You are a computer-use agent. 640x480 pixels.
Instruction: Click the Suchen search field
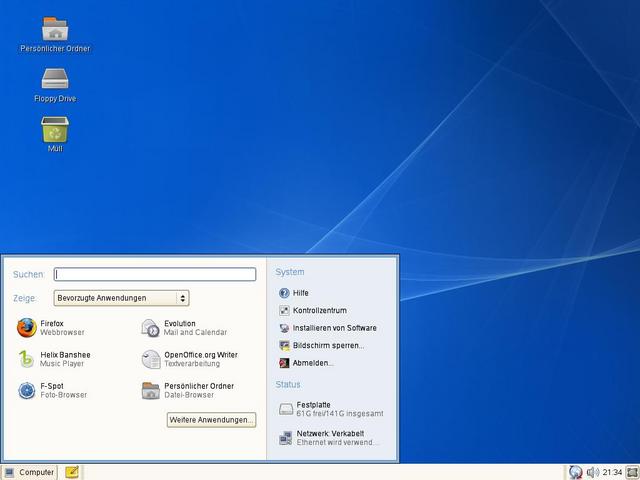pyautogui.click(x=155, y=274)
